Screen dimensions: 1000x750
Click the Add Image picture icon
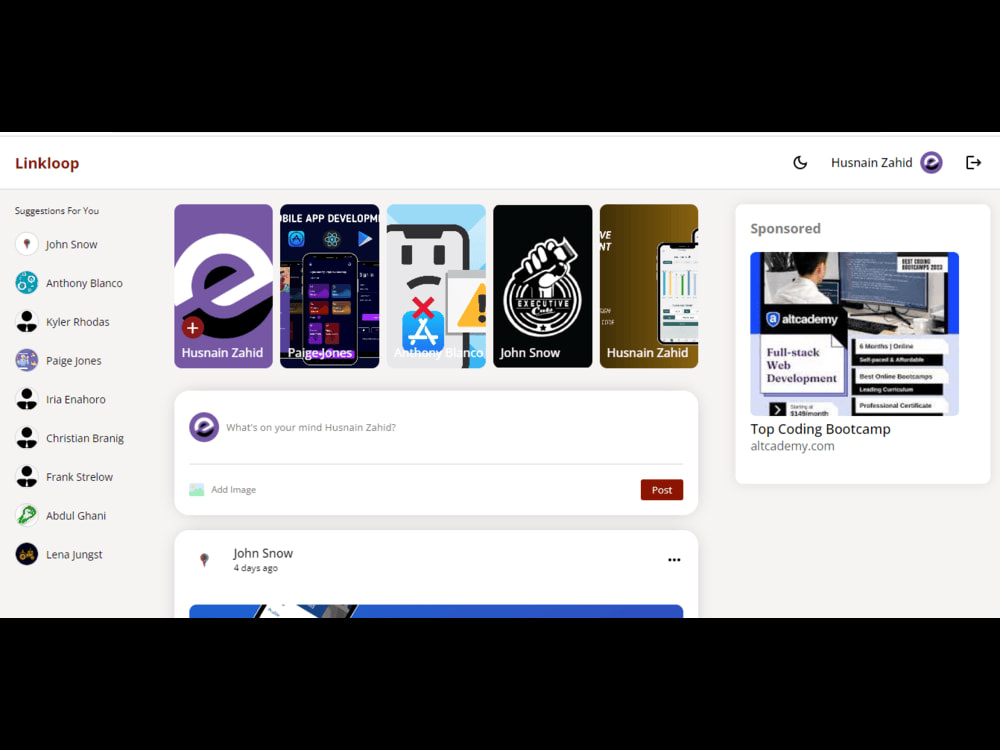(x=196, y=490)
